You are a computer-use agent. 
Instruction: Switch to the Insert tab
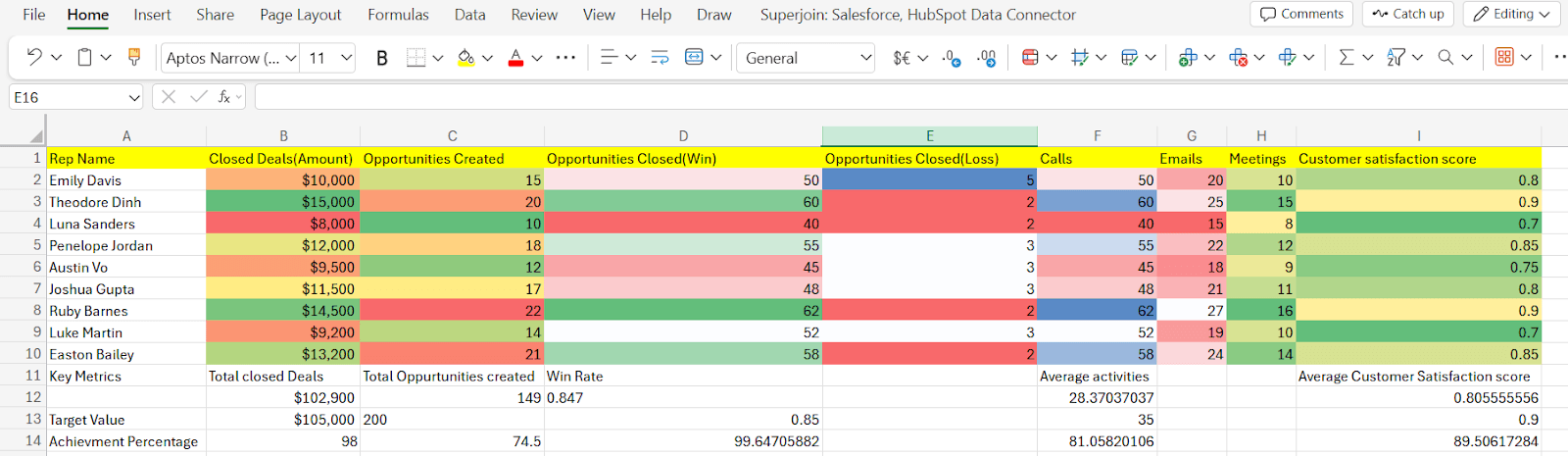click(x=152, y=15)
